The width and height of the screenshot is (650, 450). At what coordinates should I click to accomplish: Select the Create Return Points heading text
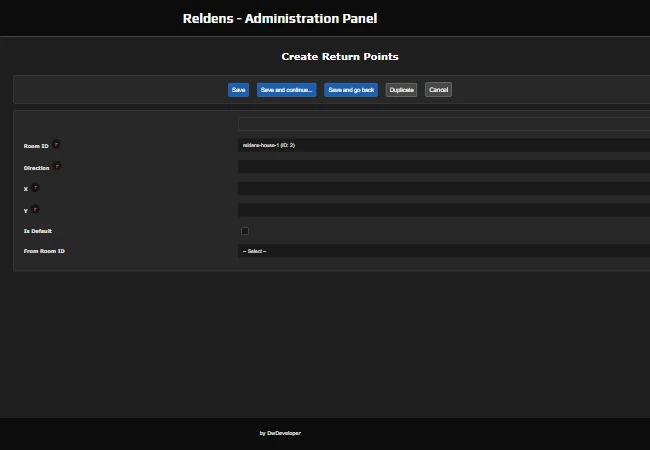coord(340,57)
